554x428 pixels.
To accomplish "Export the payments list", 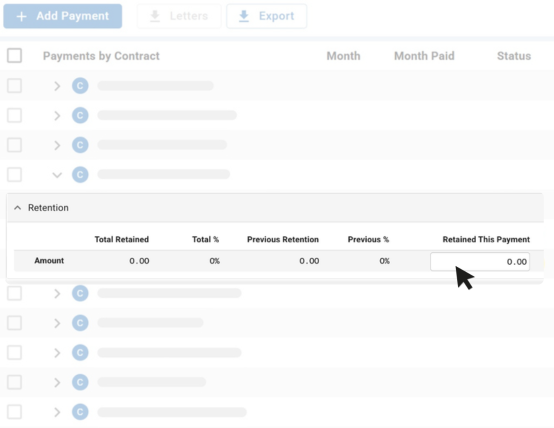I will click(266, 16).
